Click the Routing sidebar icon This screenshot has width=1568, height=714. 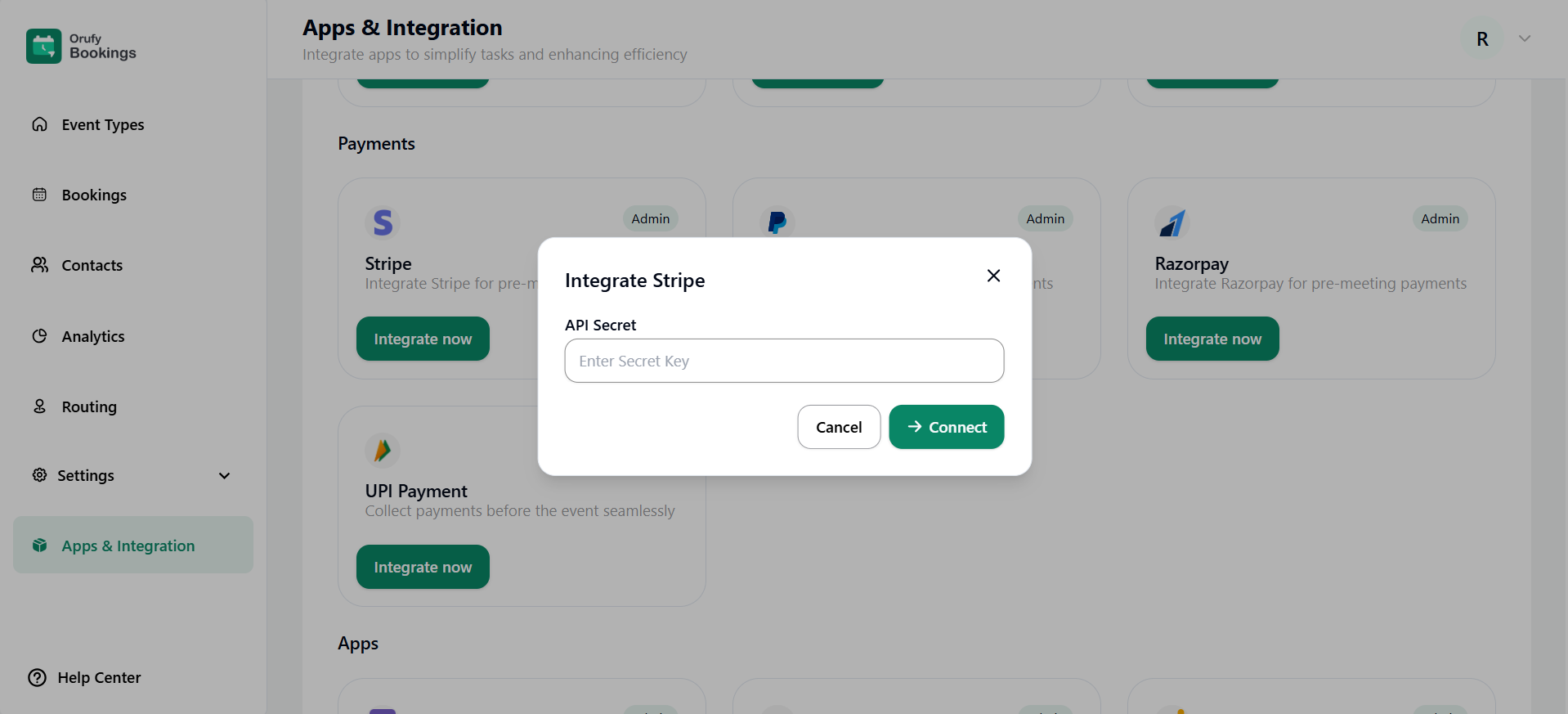point(39,406)
